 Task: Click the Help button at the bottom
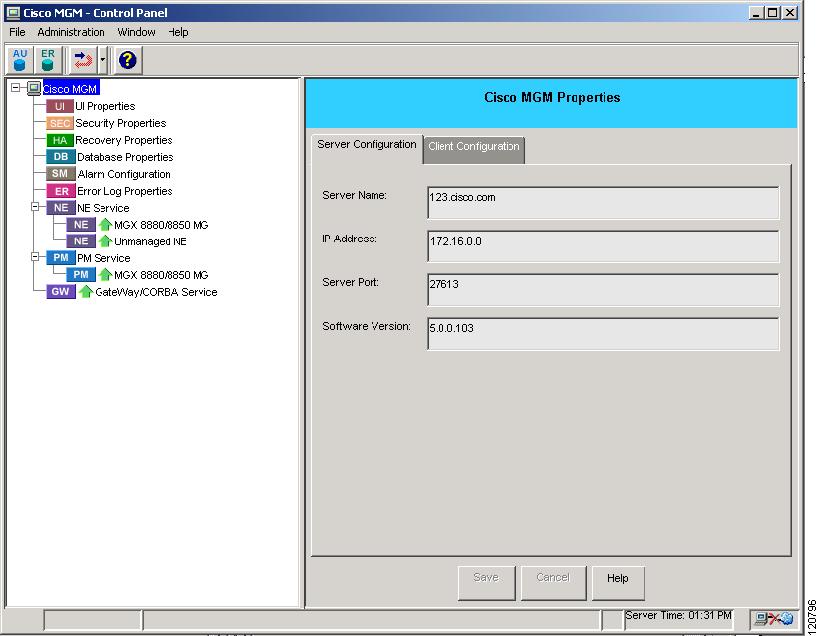pyautogui.click(x=618, y=583)
